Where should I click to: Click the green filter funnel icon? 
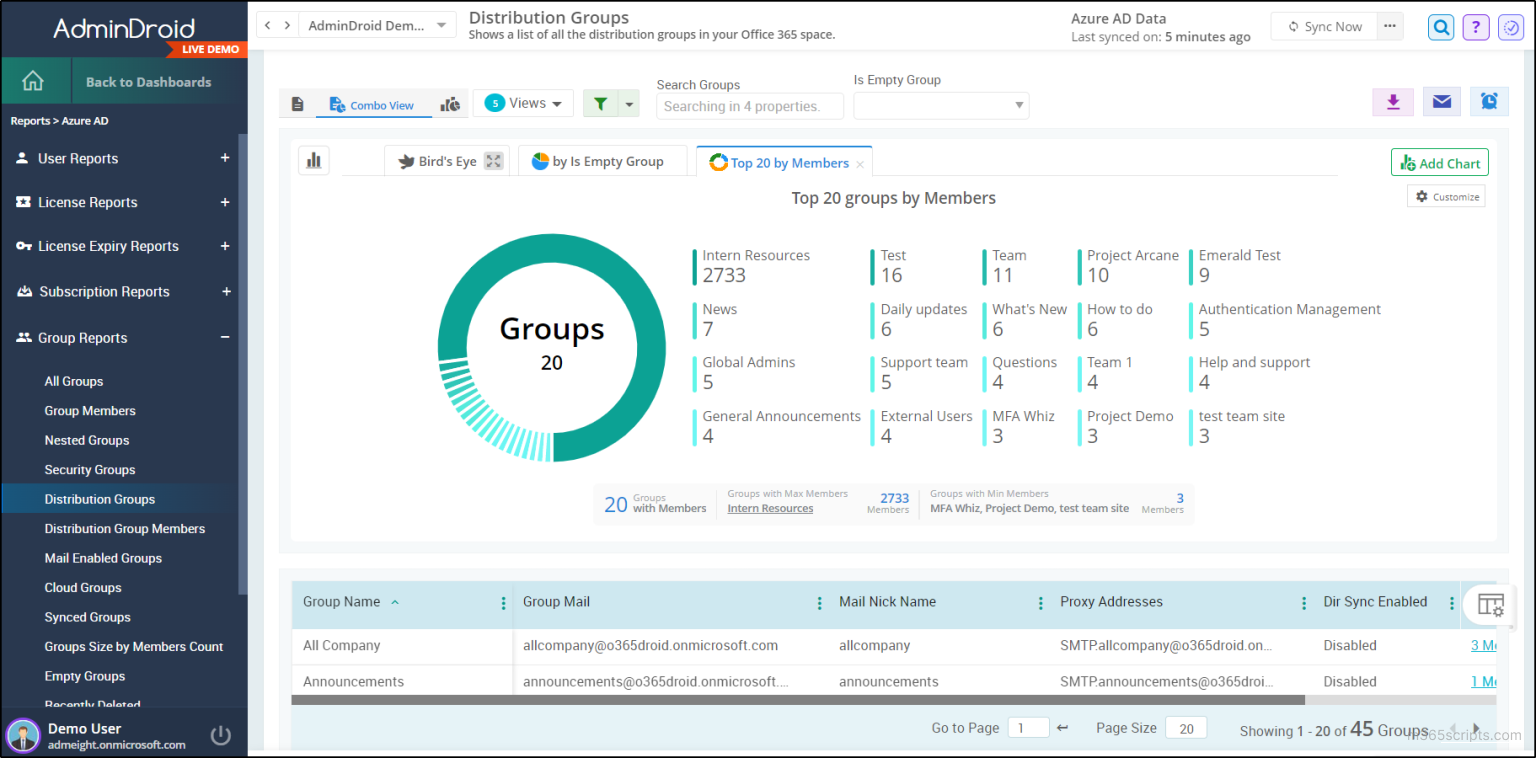click(x=600, y=103)
